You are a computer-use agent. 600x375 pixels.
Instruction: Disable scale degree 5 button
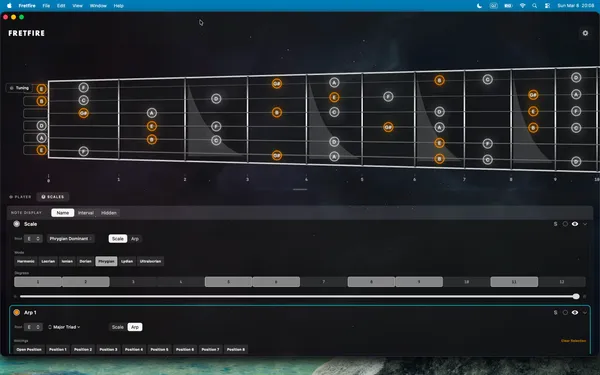[x=228, y=282]
